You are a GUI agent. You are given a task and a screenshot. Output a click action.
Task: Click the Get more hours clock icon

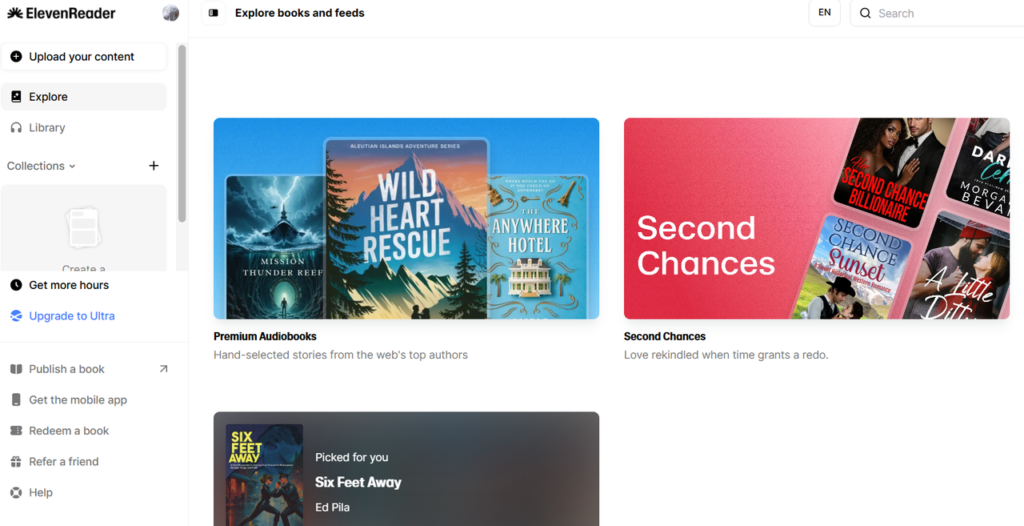click(16, 285)
